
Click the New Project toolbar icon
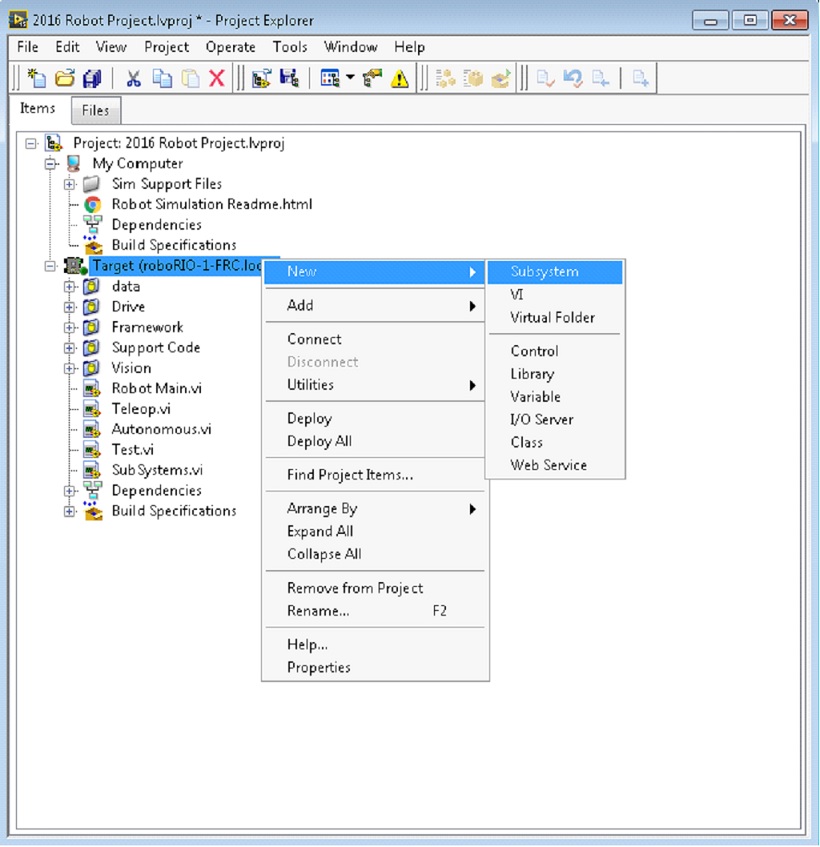coord(37,79)
